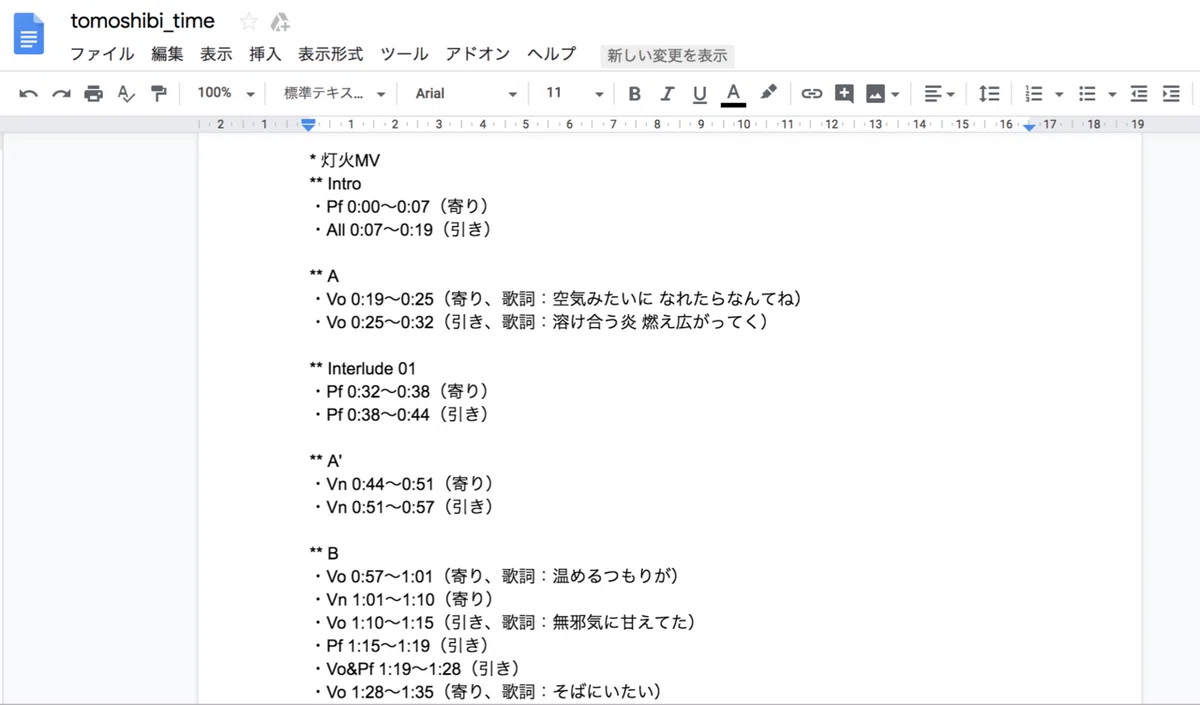Click the undo arrow icon

click(28, 94)
